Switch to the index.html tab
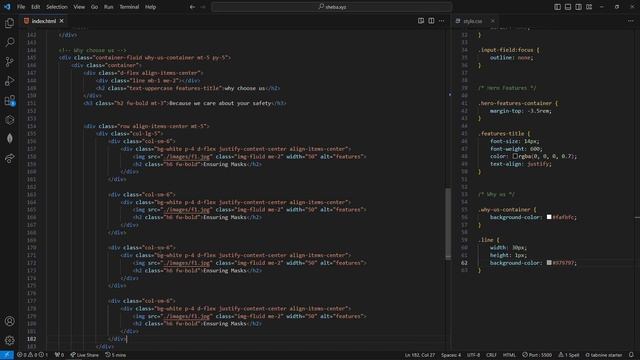 click(44, 21)
